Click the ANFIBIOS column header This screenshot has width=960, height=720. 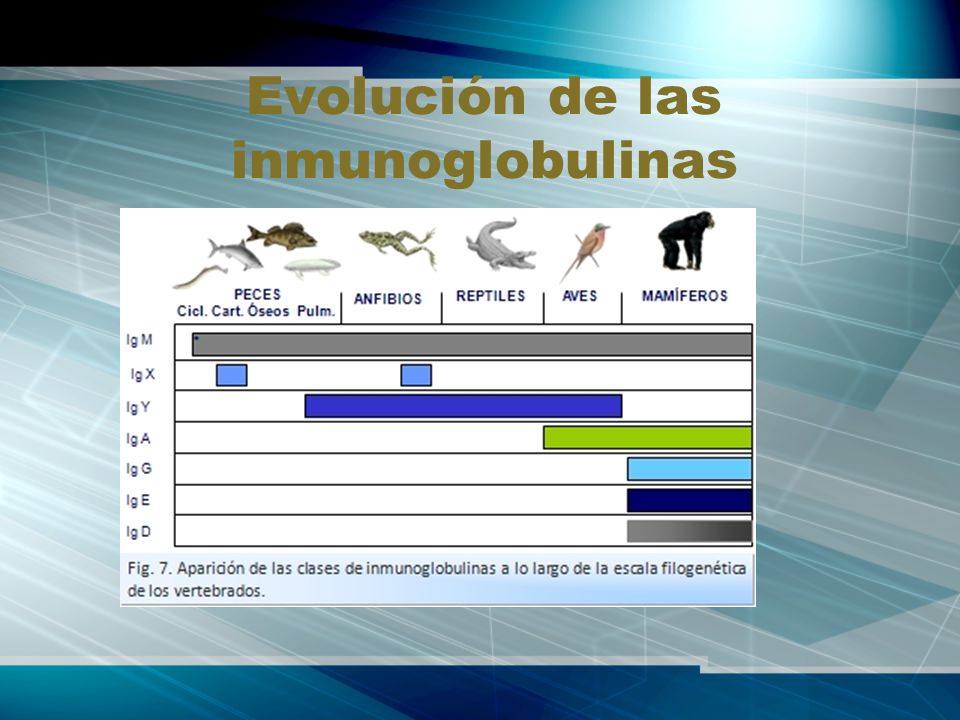(x=388, y=299)
